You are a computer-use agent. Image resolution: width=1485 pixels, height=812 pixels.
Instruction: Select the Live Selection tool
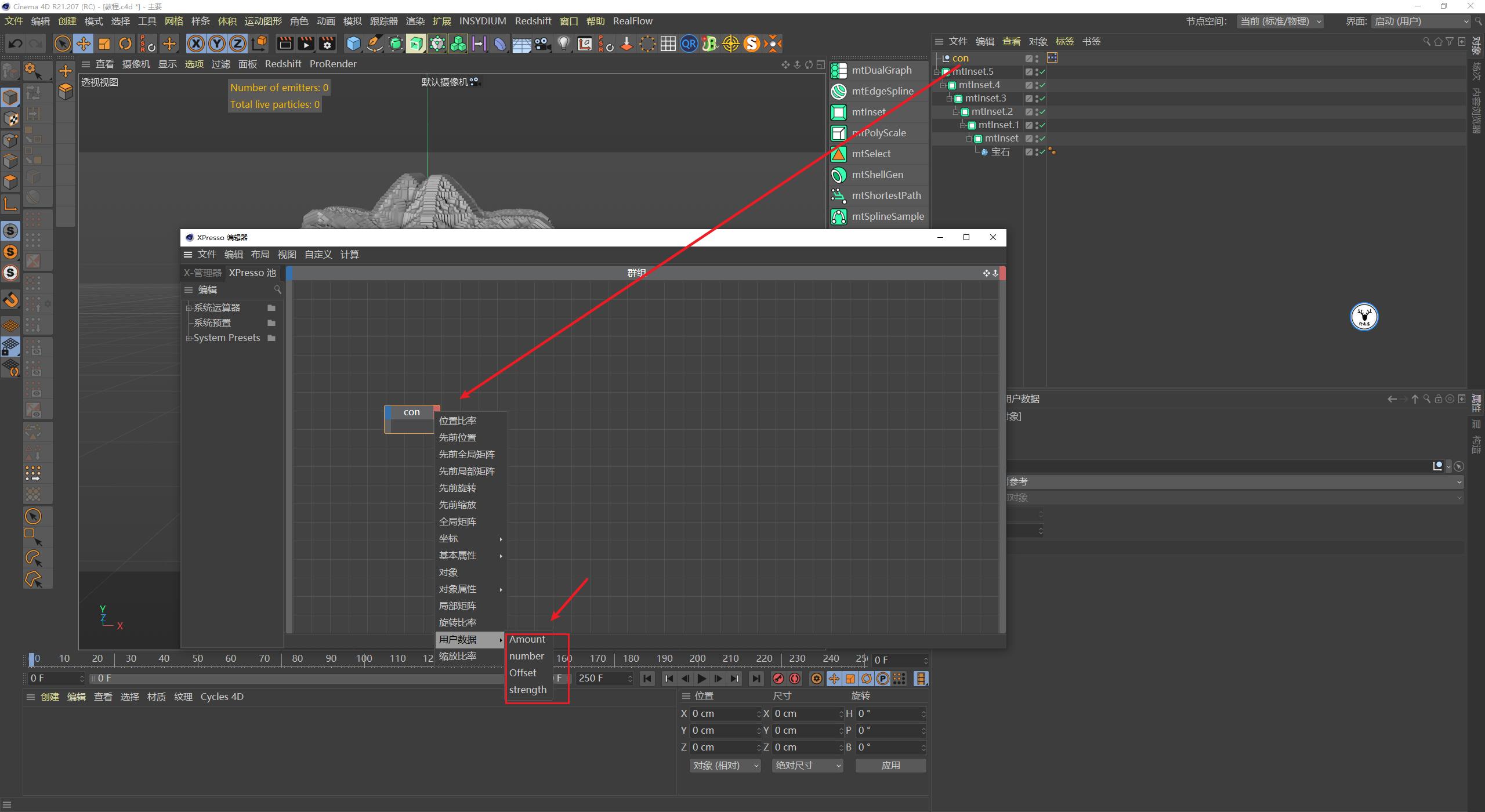[63, 43]
